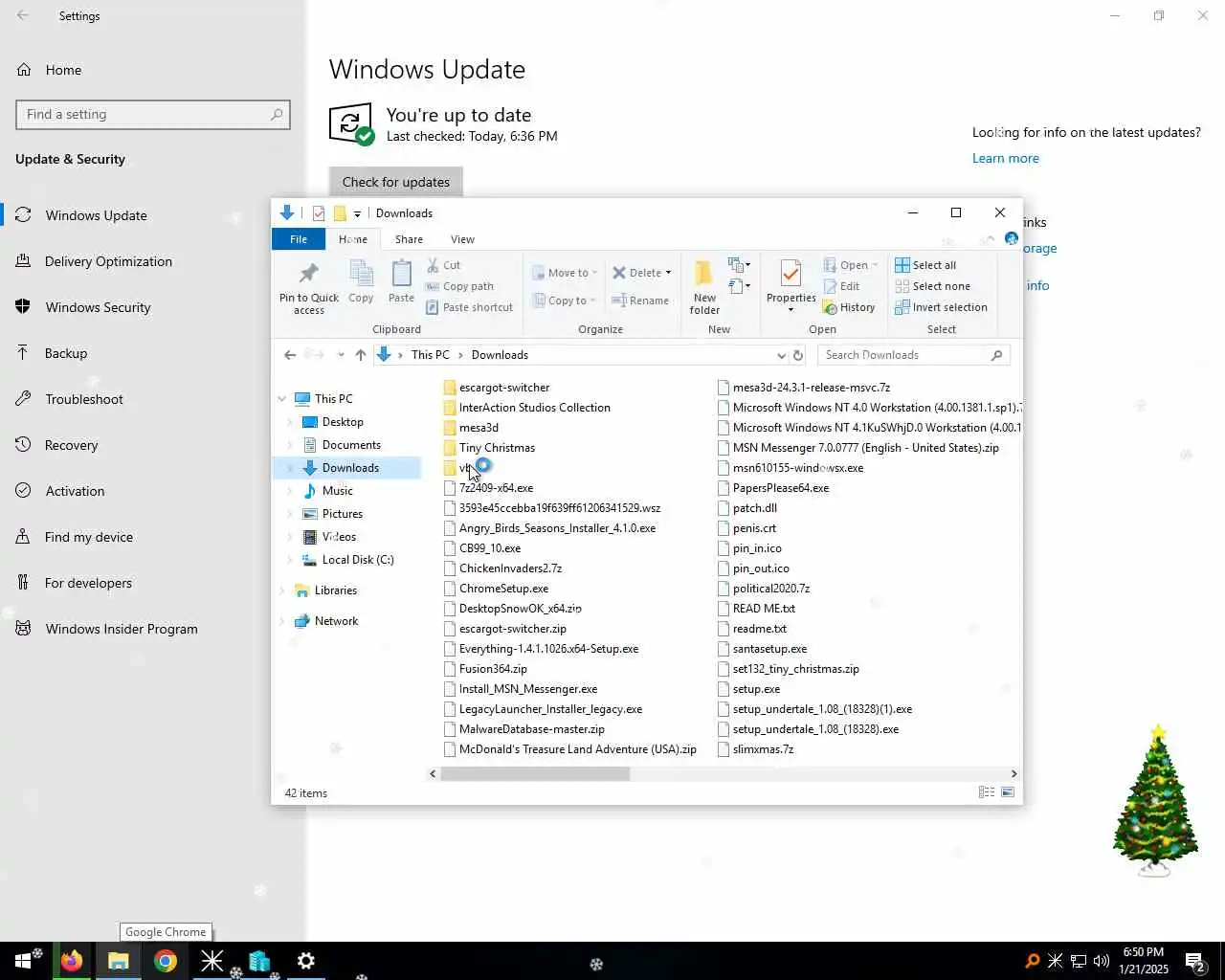Screen dimensions: 1225x980
Task: Click Paste shortcut command
Action: tap(469, 307)
